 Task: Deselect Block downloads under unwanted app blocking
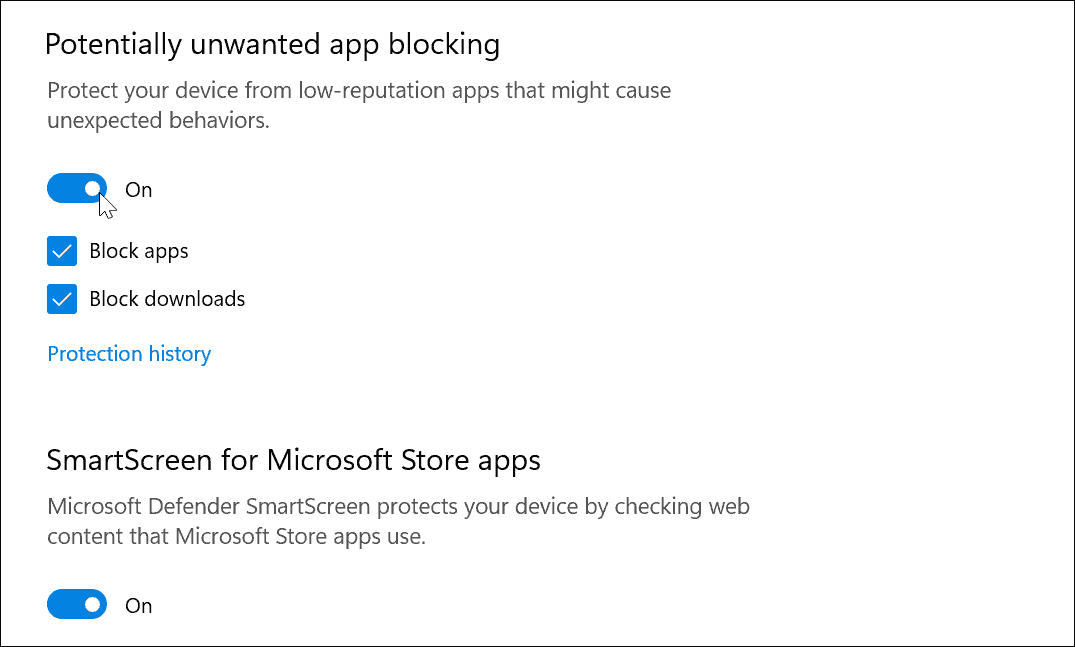(61, 298)
